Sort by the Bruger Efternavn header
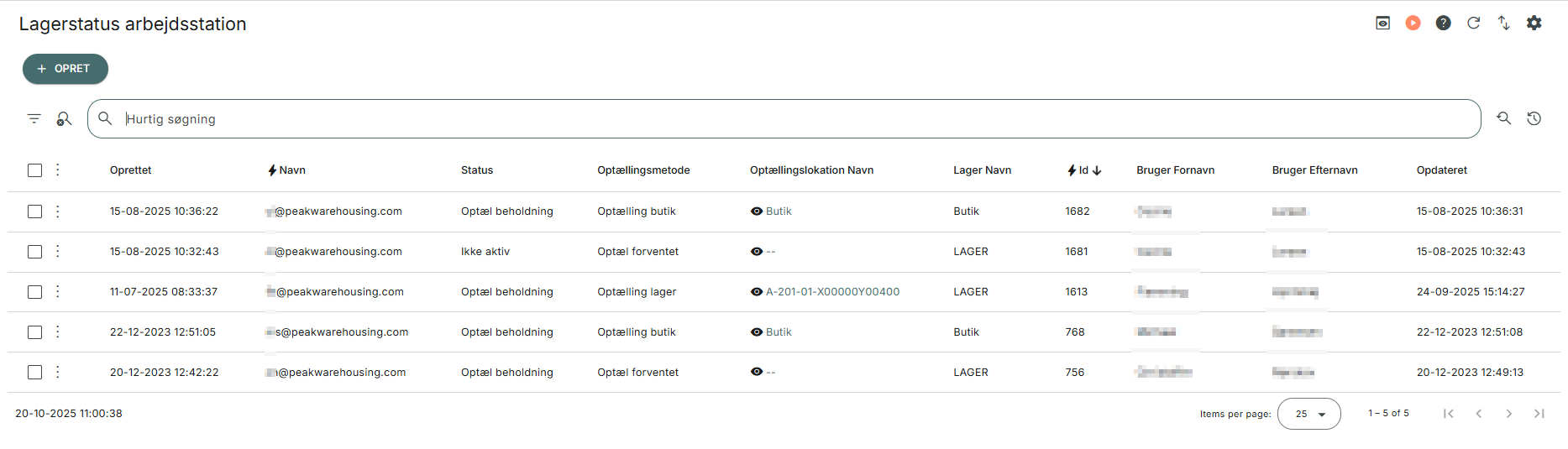 [x=1314, y=170]
